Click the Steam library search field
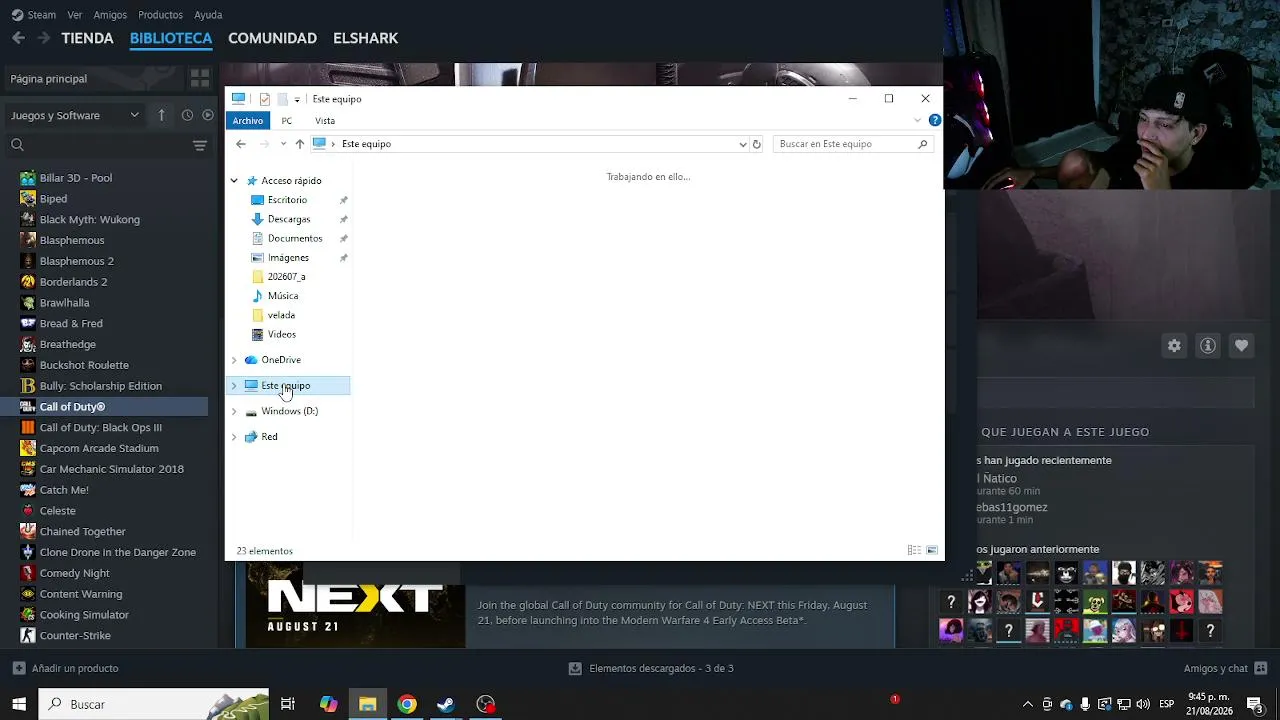 click(x=100, y=145)
